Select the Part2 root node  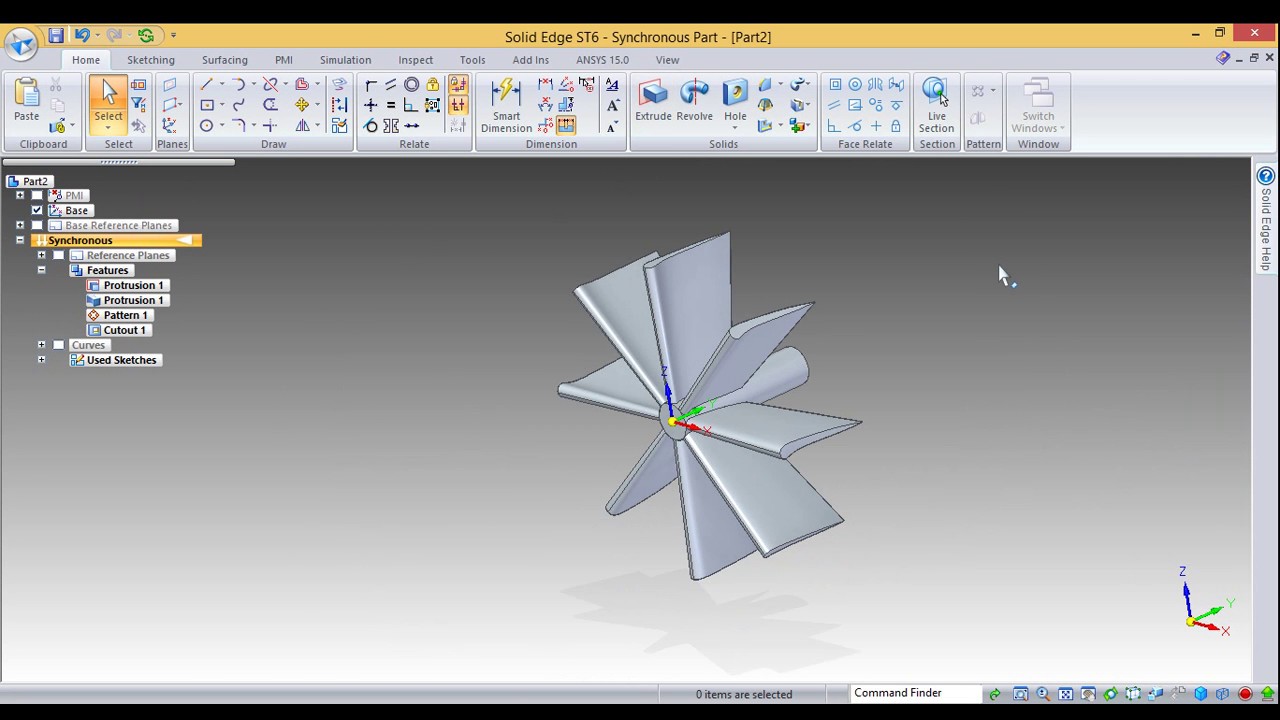tap(28, 181)
